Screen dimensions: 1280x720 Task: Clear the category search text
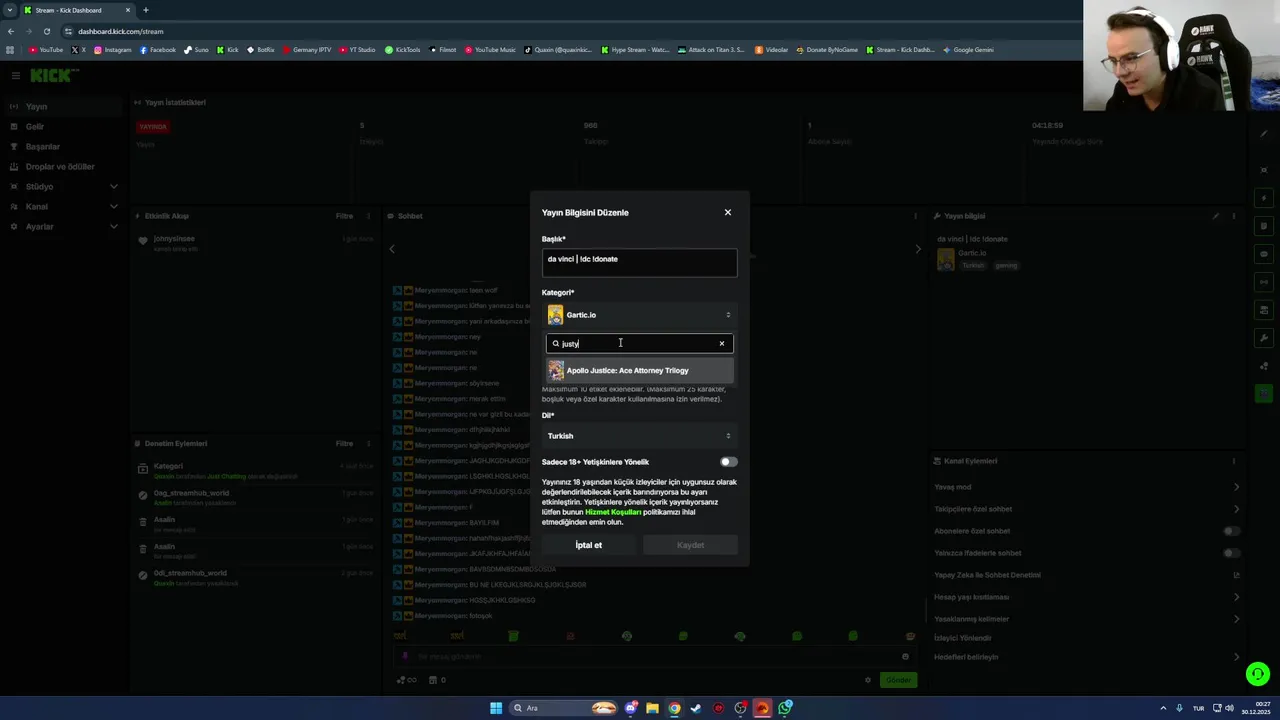coord(722,343)
